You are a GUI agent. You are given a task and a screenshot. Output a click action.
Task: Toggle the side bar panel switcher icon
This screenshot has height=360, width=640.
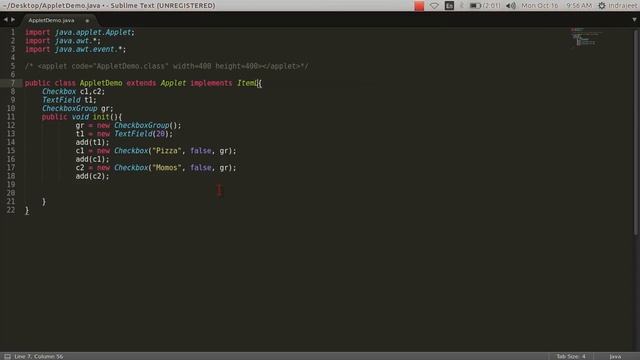pos(7,356)
